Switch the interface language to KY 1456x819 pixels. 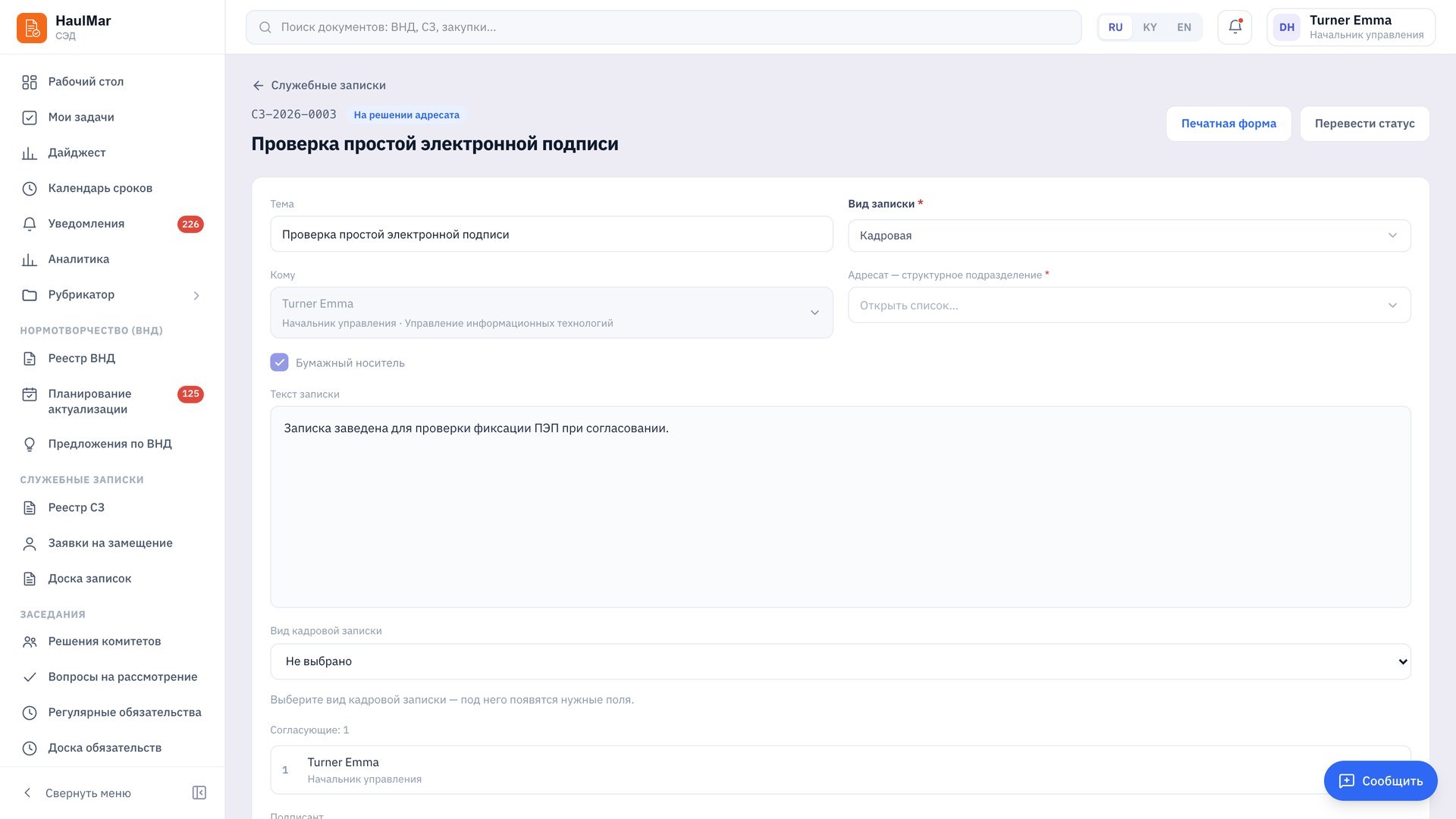click(x=1150, y=27)
